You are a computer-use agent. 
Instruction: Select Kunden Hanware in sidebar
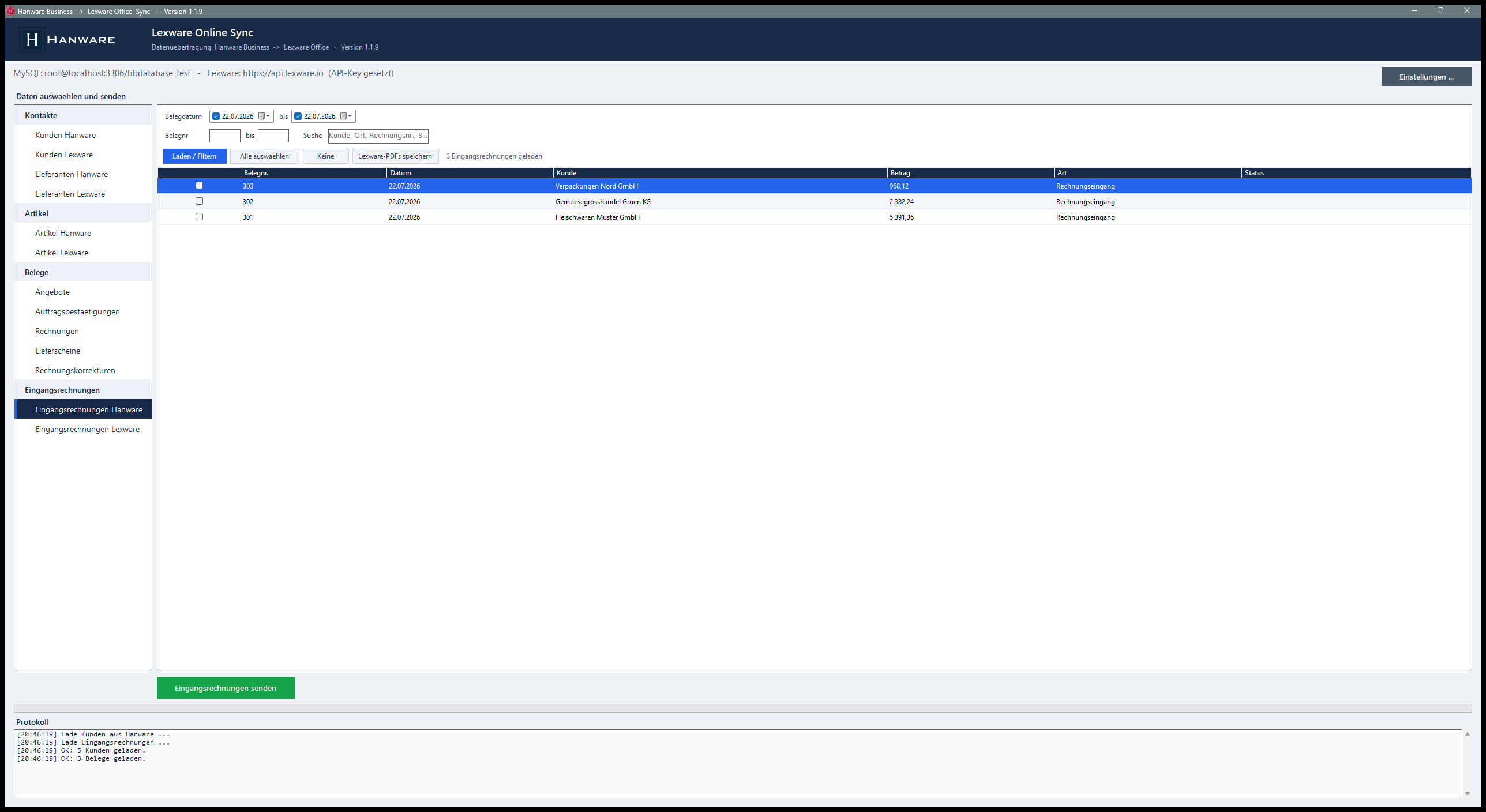tap(83, 135)
